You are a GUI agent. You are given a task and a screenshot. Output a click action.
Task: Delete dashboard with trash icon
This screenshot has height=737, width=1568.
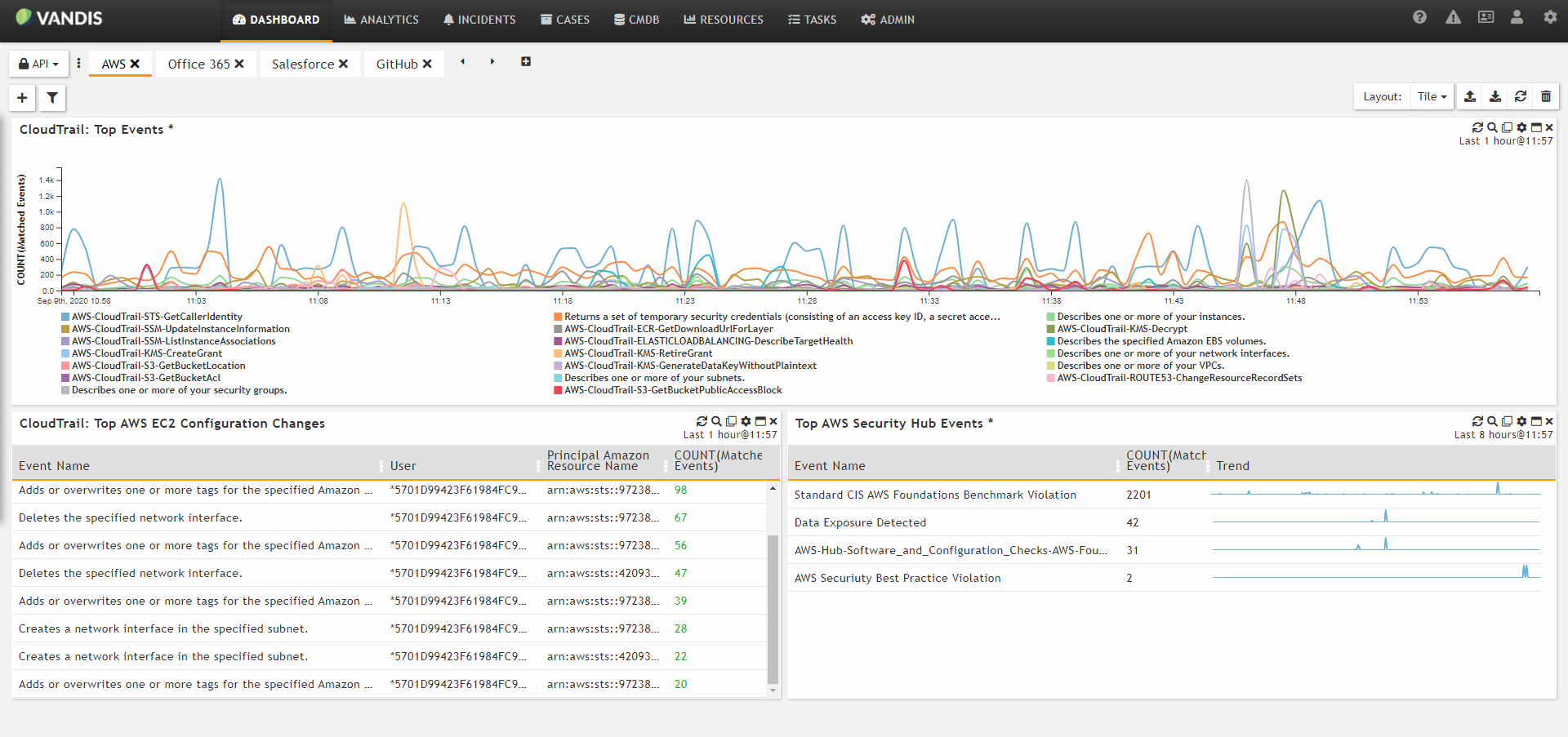coord(1546,96)
